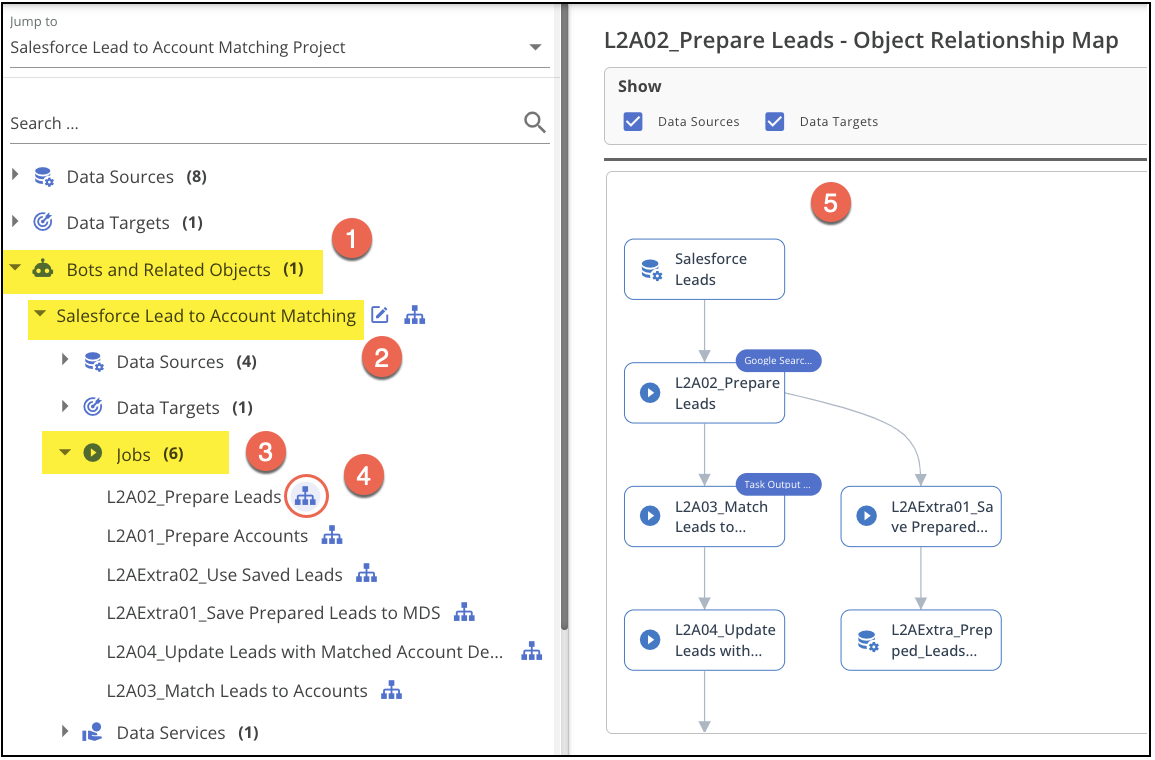The height and width of the screenshot is (760, 1155).
Task: Open relationship map icon for L2AExtra01_Save Prepared Leads to MDS
Action: [464, 612]
